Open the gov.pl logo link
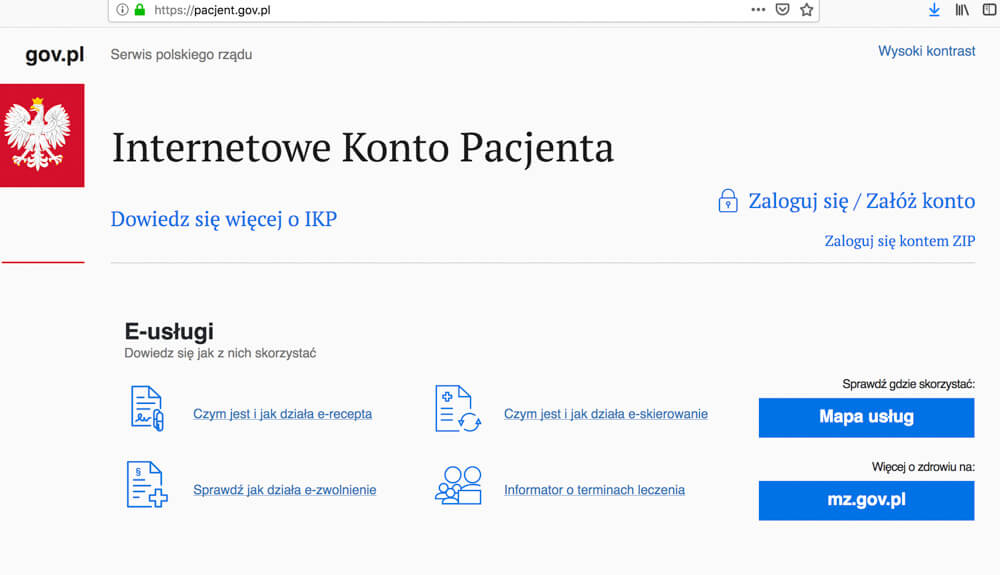The width and height of the screenshot is (1000, 575). pyautogui.click(x=55, y=55)
